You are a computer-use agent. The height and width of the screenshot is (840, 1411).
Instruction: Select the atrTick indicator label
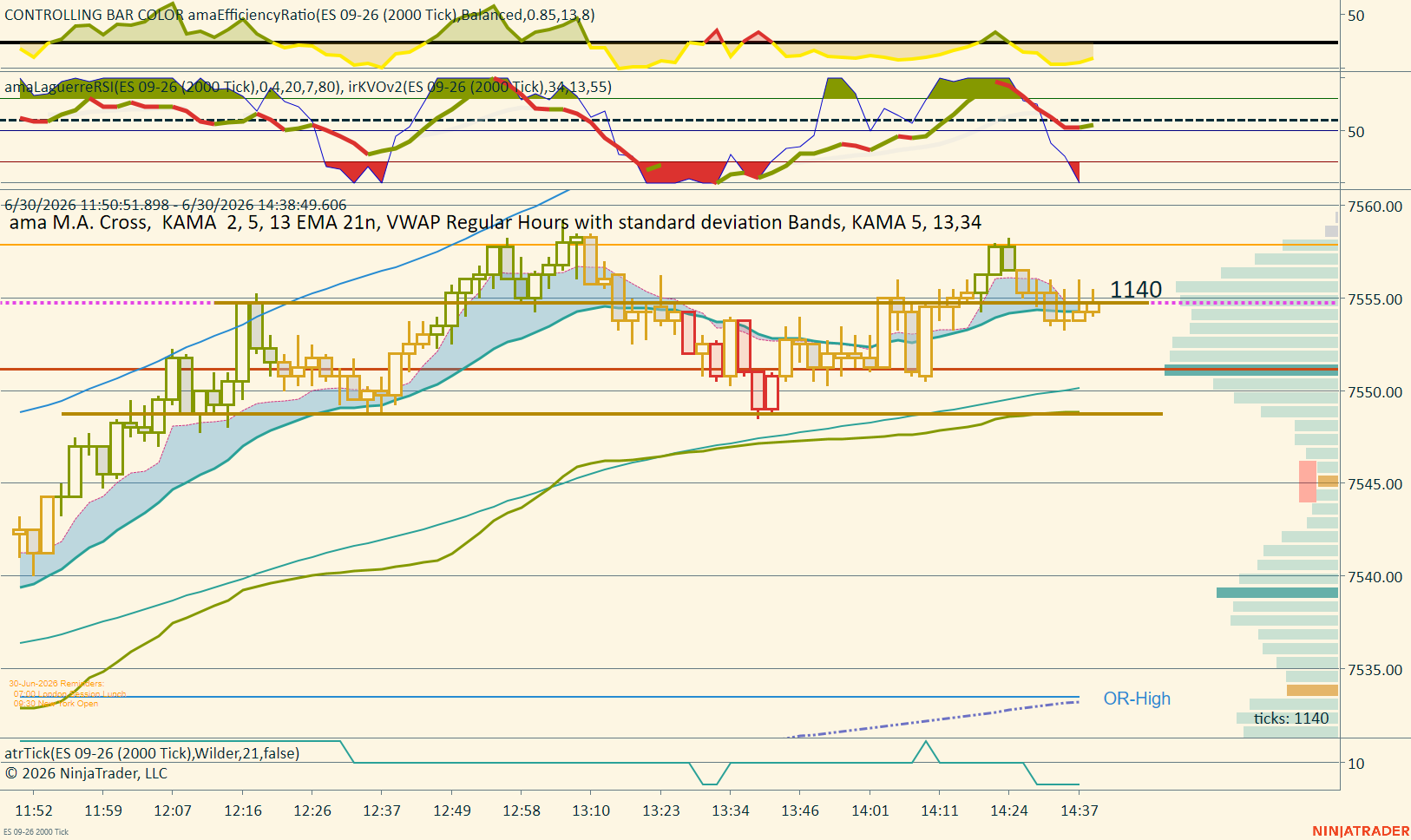click(x=152, y=753)
